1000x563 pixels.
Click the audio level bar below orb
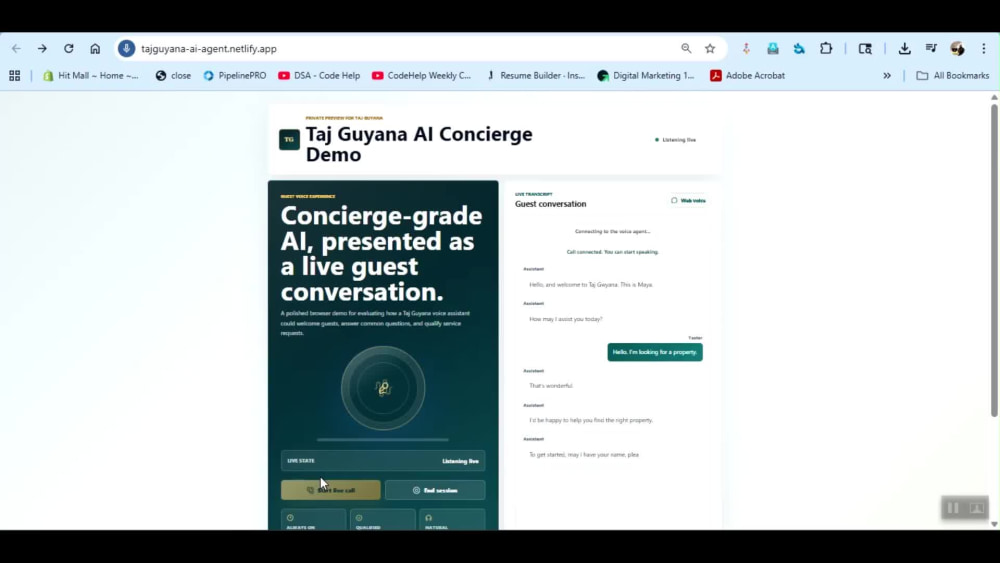[x=383, y=440]
